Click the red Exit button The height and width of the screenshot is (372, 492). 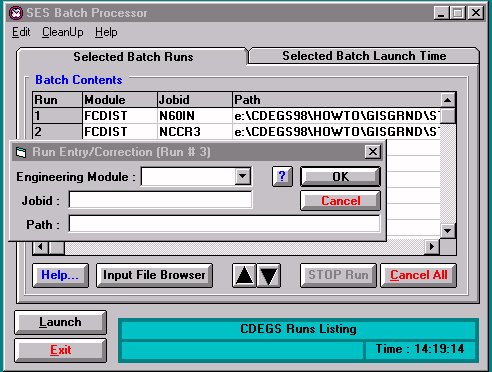click(x=60, y=350)
